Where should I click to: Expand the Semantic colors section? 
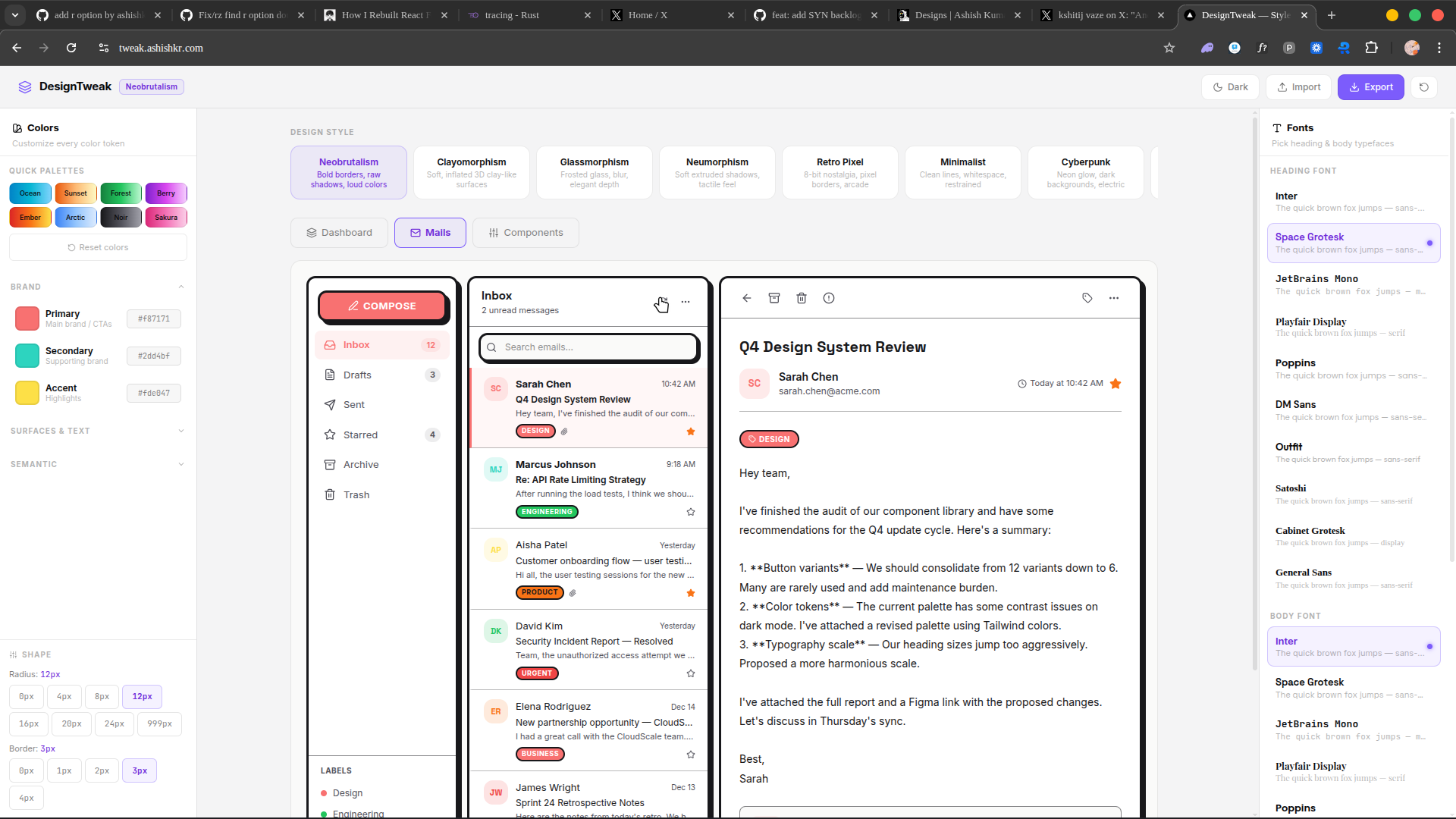pos(181,464)
